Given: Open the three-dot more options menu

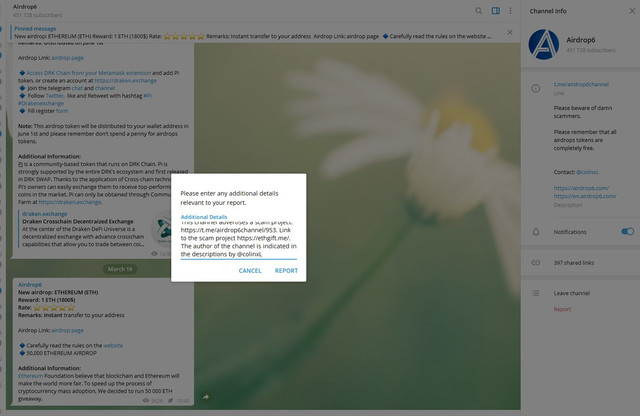Looking at the screenshot, I should 510,11.
